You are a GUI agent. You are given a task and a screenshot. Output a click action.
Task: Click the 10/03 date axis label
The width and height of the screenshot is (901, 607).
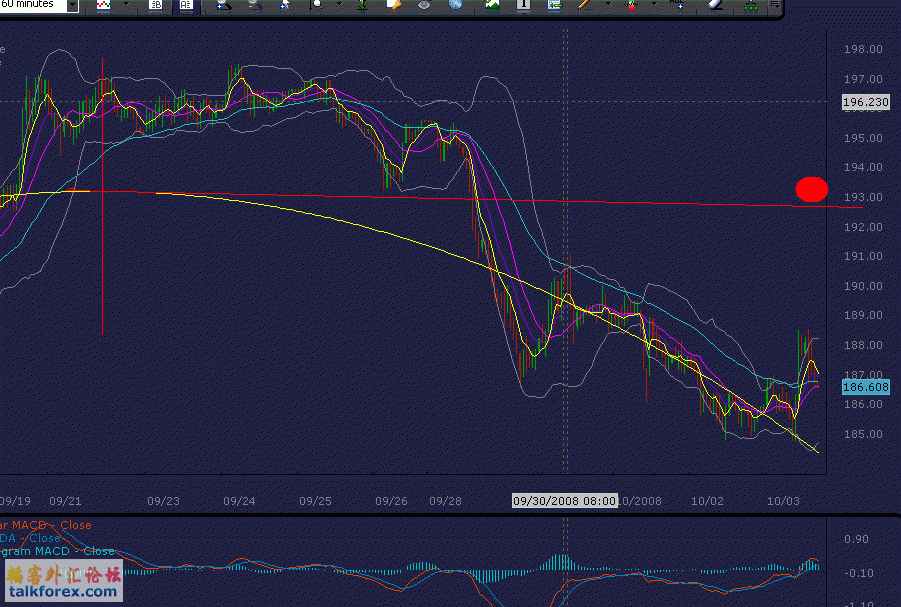tap(783, 501)
